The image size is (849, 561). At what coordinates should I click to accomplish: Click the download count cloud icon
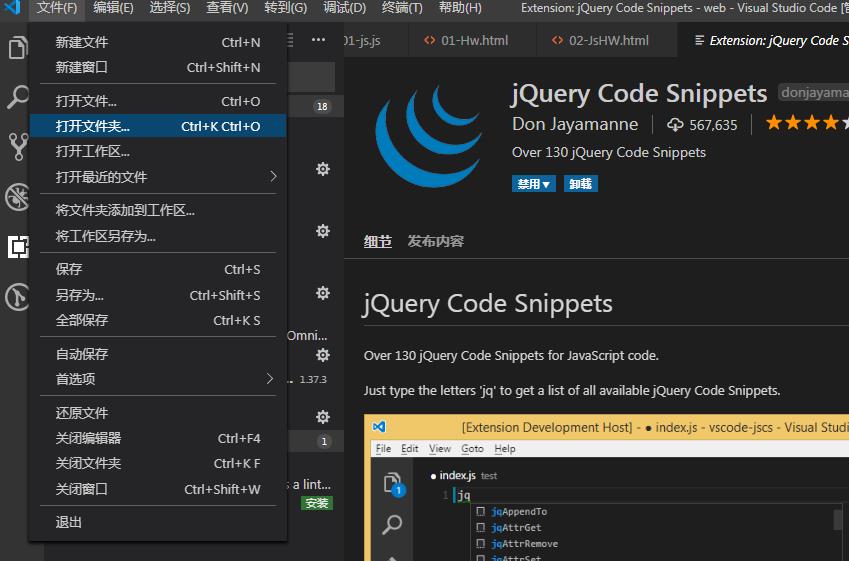coord(675,125)
